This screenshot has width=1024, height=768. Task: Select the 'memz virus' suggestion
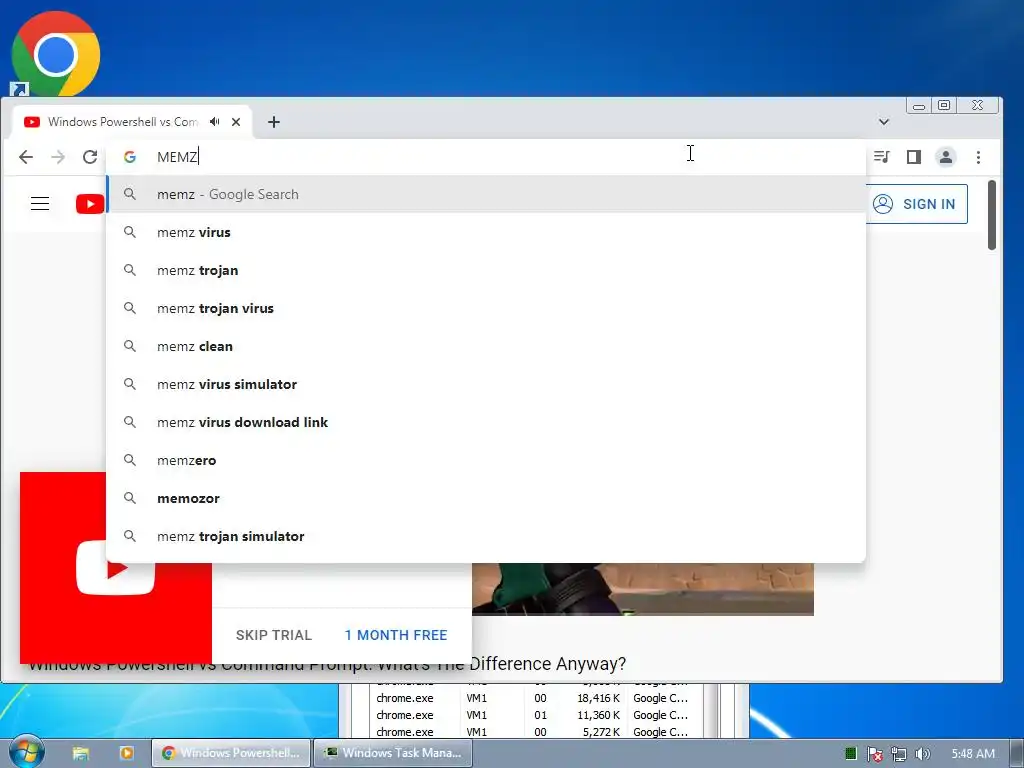(486, 232)
